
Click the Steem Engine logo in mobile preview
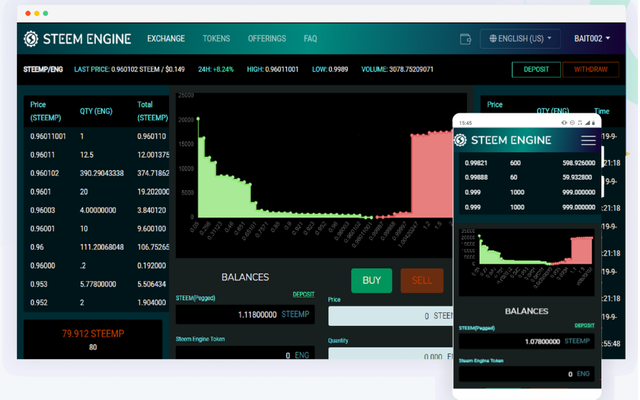tap(460, 140)
